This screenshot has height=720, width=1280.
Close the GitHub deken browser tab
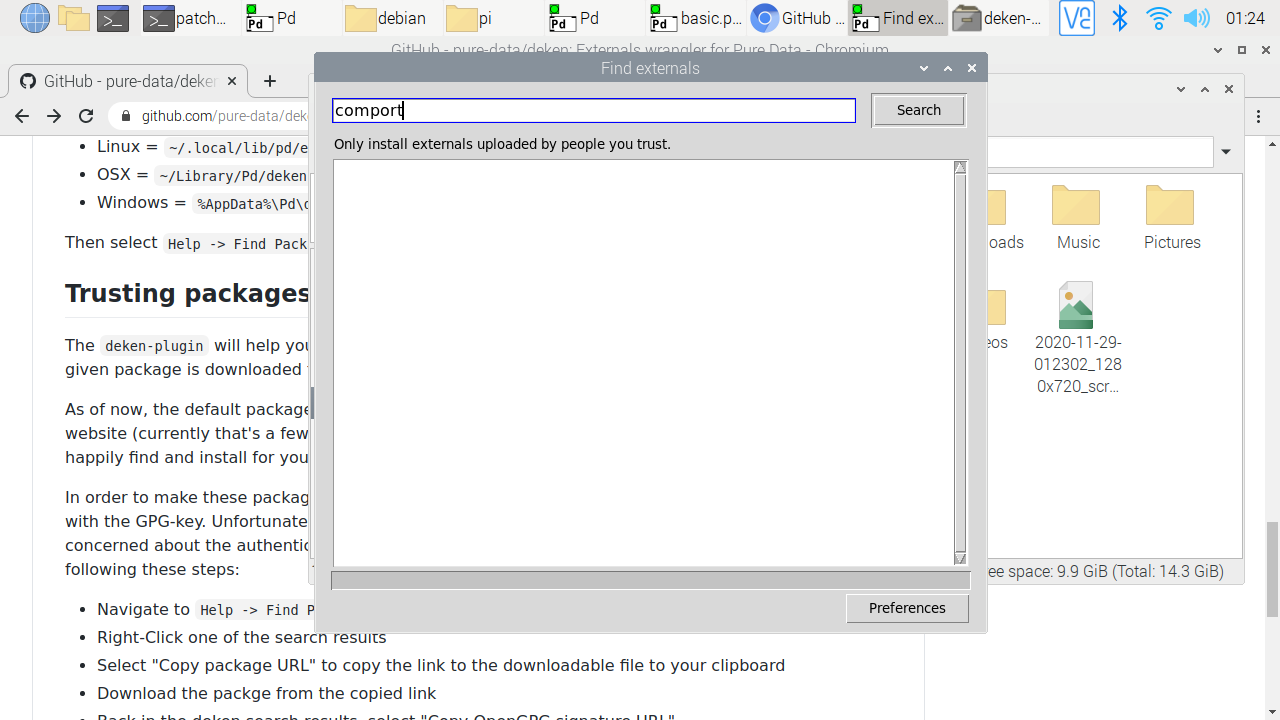coord(232,82)
